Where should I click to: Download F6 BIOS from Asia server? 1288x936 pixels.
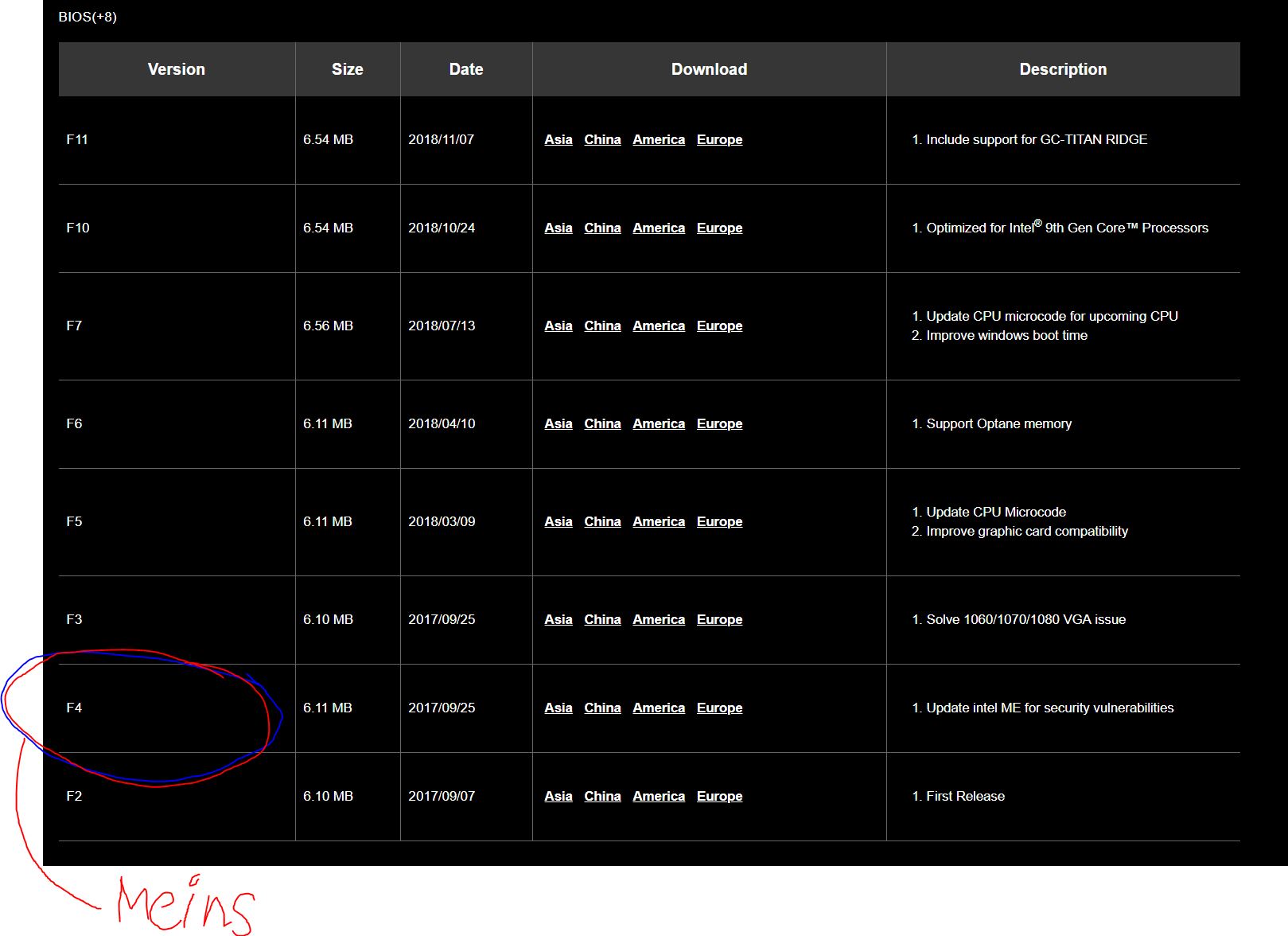click(x=558, y=423)
